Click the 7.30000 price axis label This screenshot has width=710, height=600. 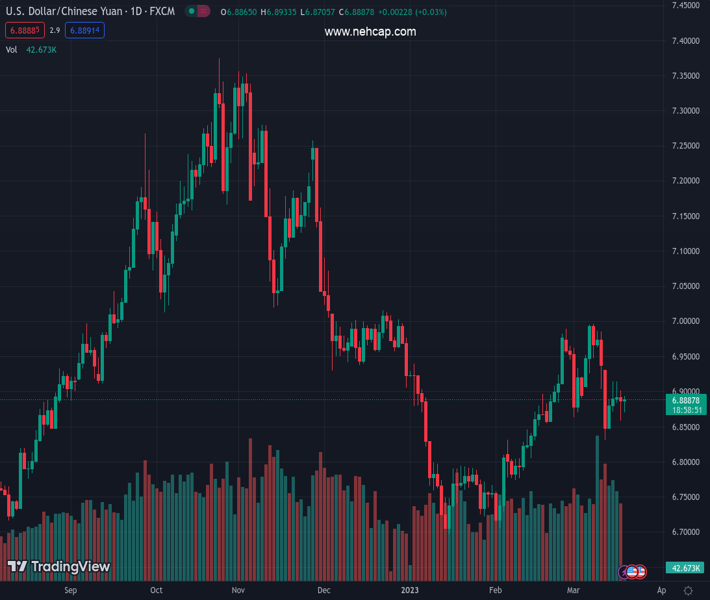(x=686, y=110)
